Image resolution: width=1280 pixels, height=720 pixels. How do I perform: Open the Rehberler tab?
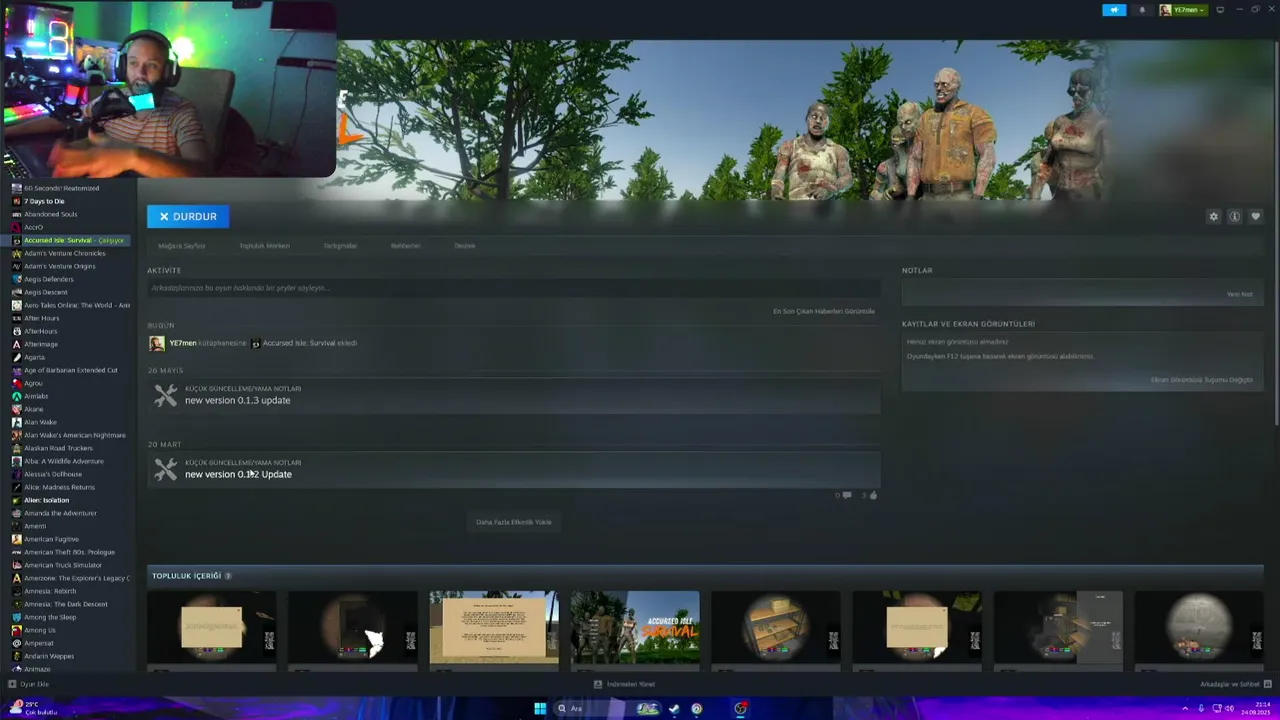tap(405, 246)
